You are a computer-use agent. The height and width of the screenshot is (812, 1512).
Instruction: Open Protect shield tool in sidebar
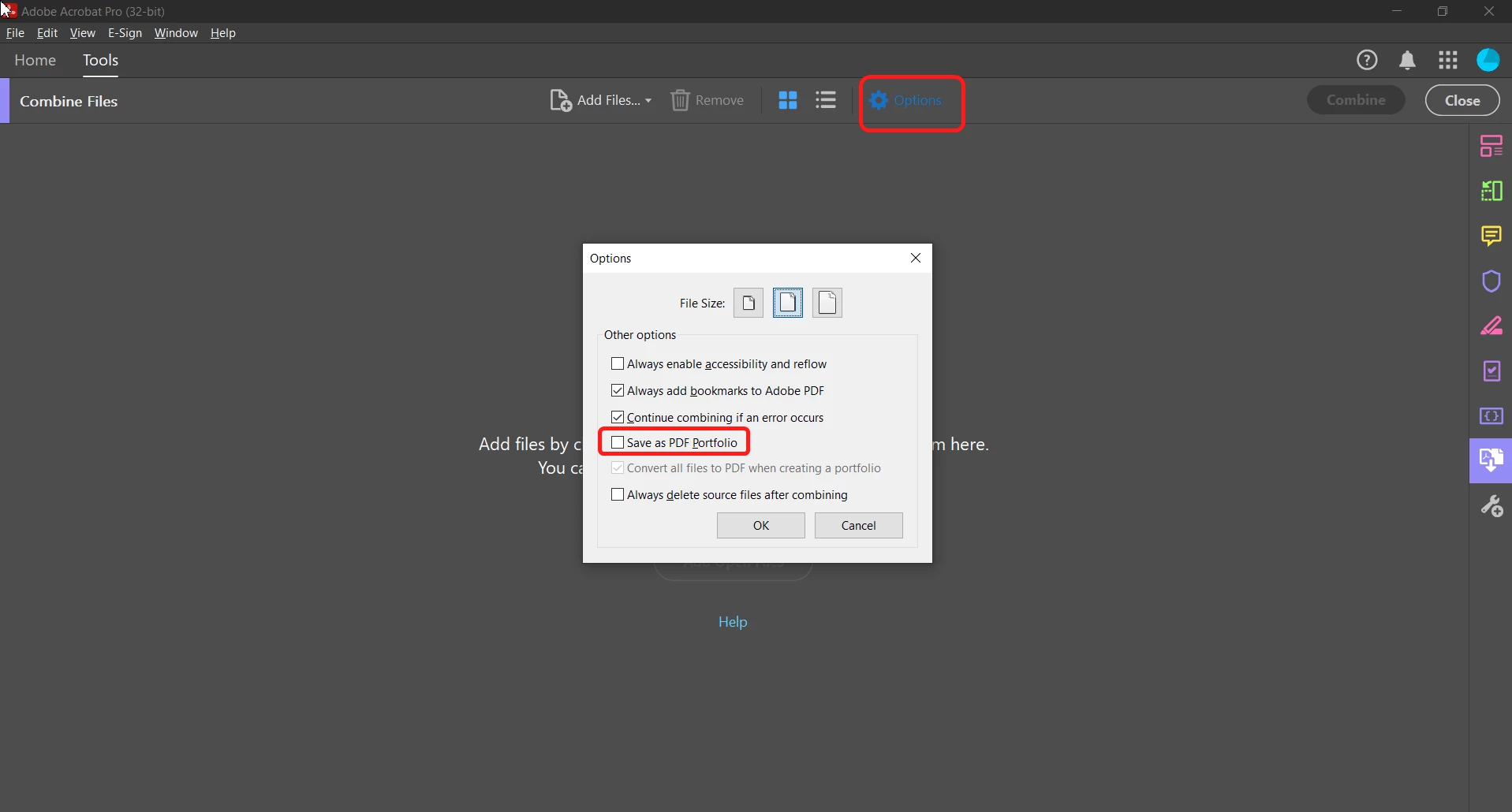1491,281
